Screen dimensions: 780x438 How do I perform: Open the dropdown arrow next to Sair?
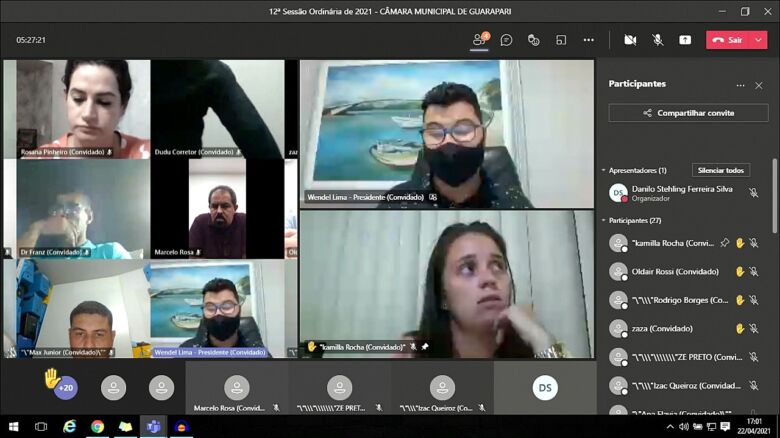pos(759,40)
